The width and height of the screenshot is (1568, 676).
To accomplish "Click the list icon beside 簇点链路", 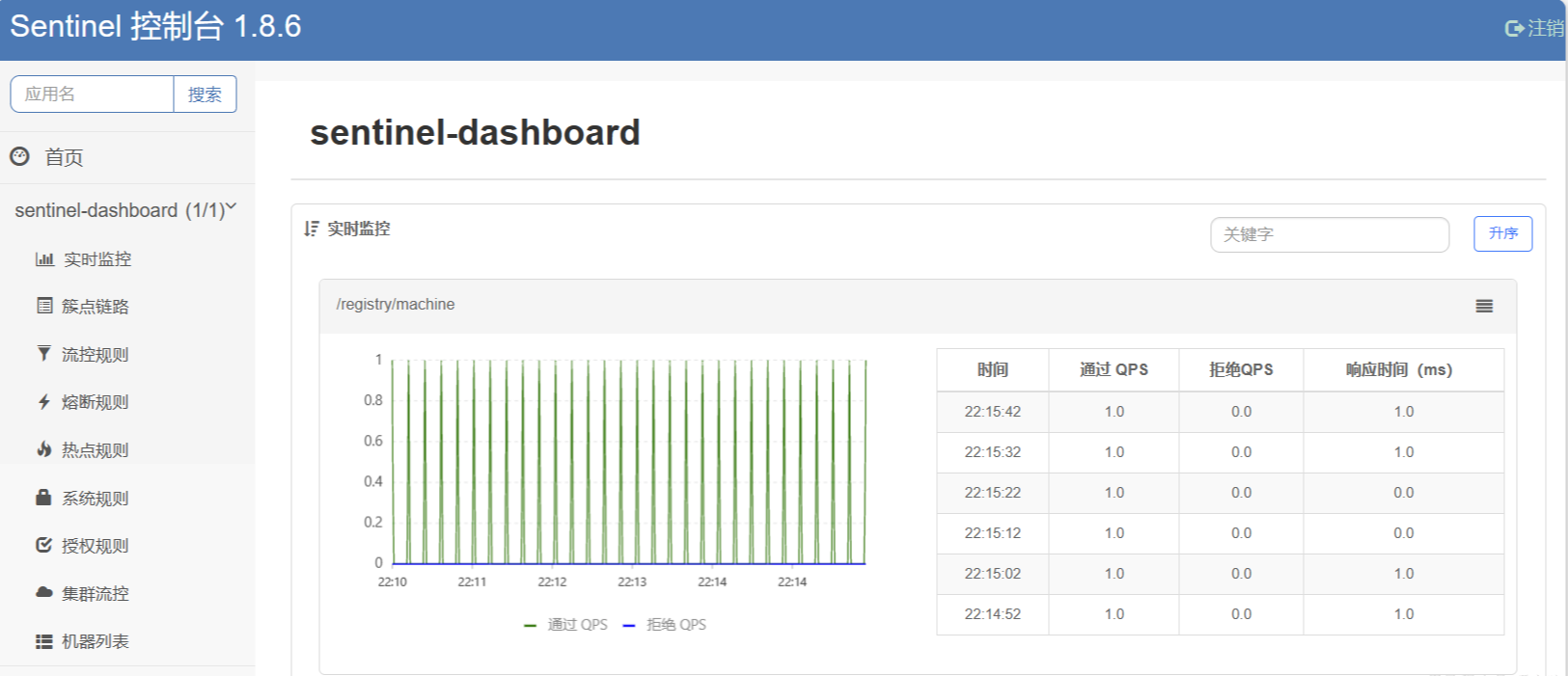I will click(x=44, y=306).
